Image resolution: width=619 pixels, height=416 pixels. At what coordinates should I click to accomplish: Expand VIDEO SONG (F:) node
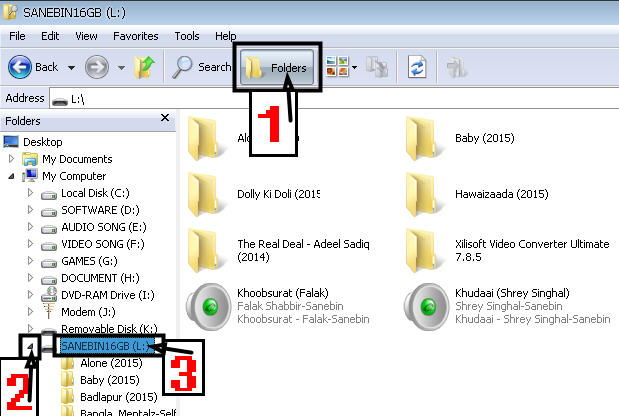point(30,244)
